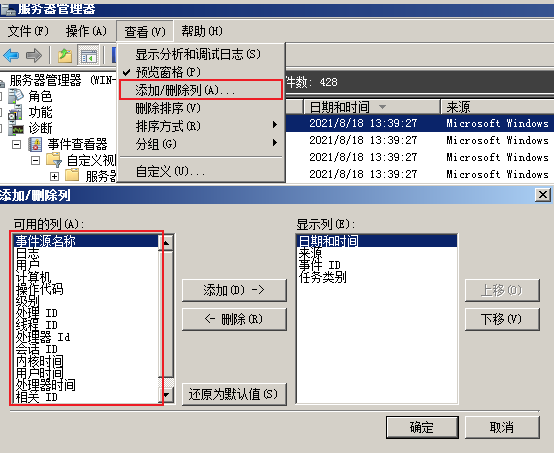Select 用户时间 in available columns
The height and width of the screenshot is (453, 554).
[x=87, y=373]
